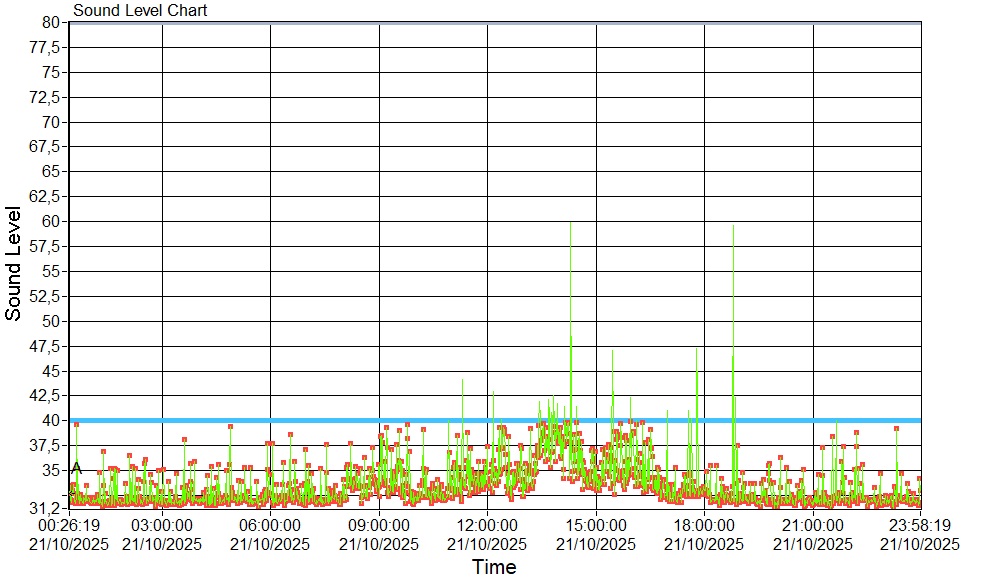Click the 15:00:00 time axis label

pos(596,525)
